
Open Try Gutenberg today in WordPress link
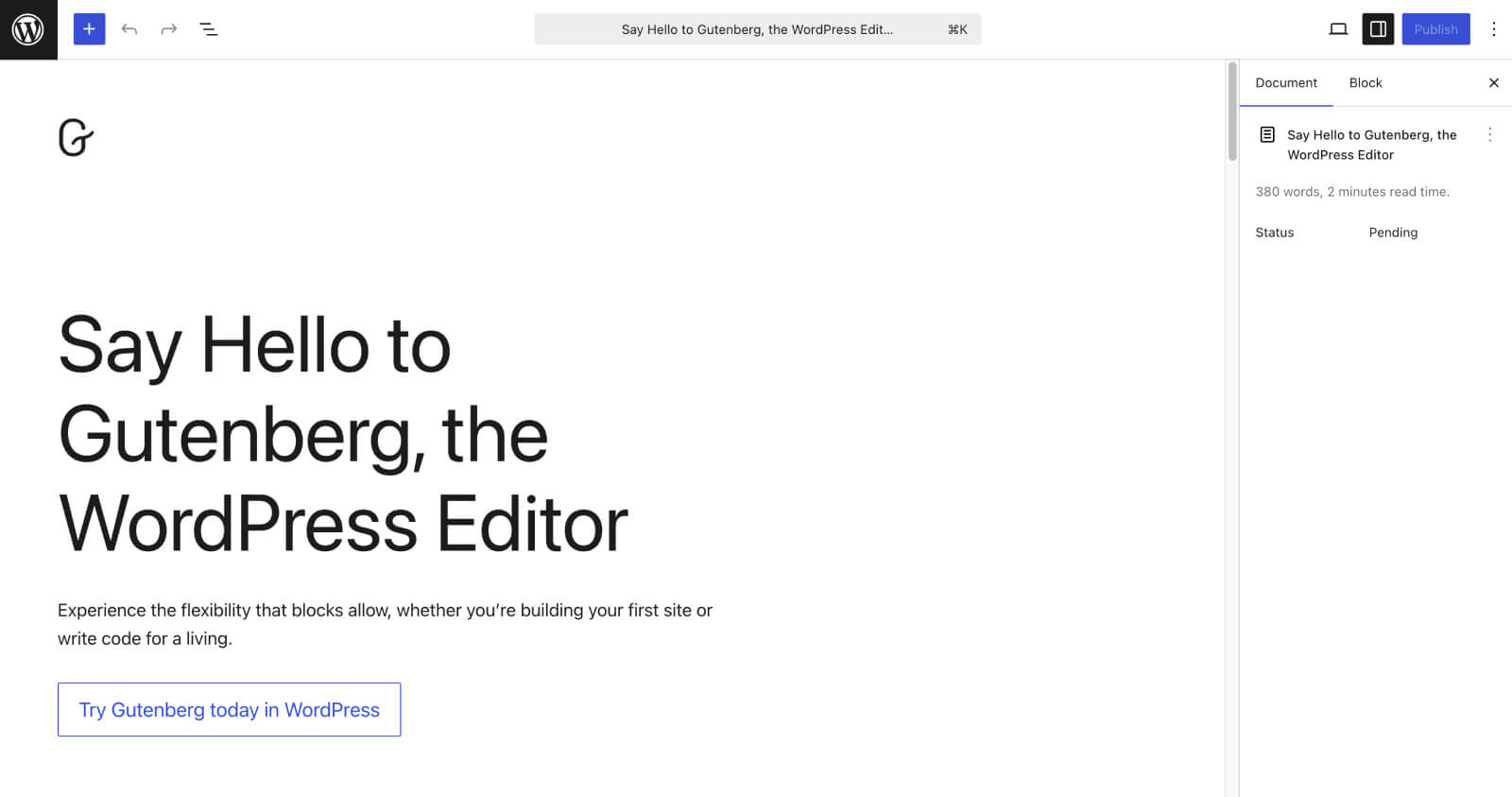(x=229, y=709)
